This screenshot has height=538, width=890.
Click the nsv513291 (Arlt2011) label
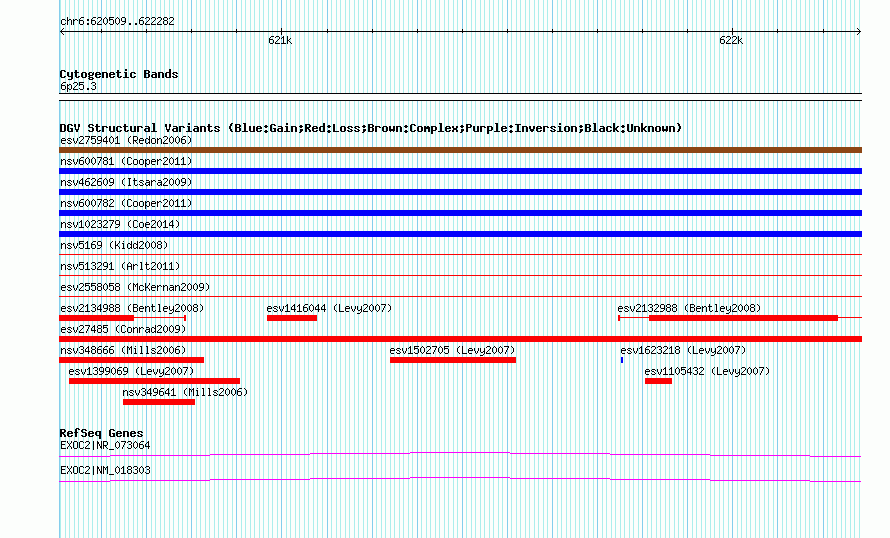120,266
